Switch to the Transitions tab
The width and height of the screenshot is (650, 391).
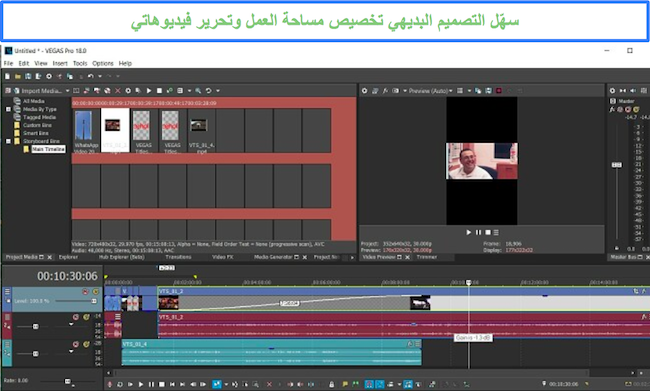(179, 257)
